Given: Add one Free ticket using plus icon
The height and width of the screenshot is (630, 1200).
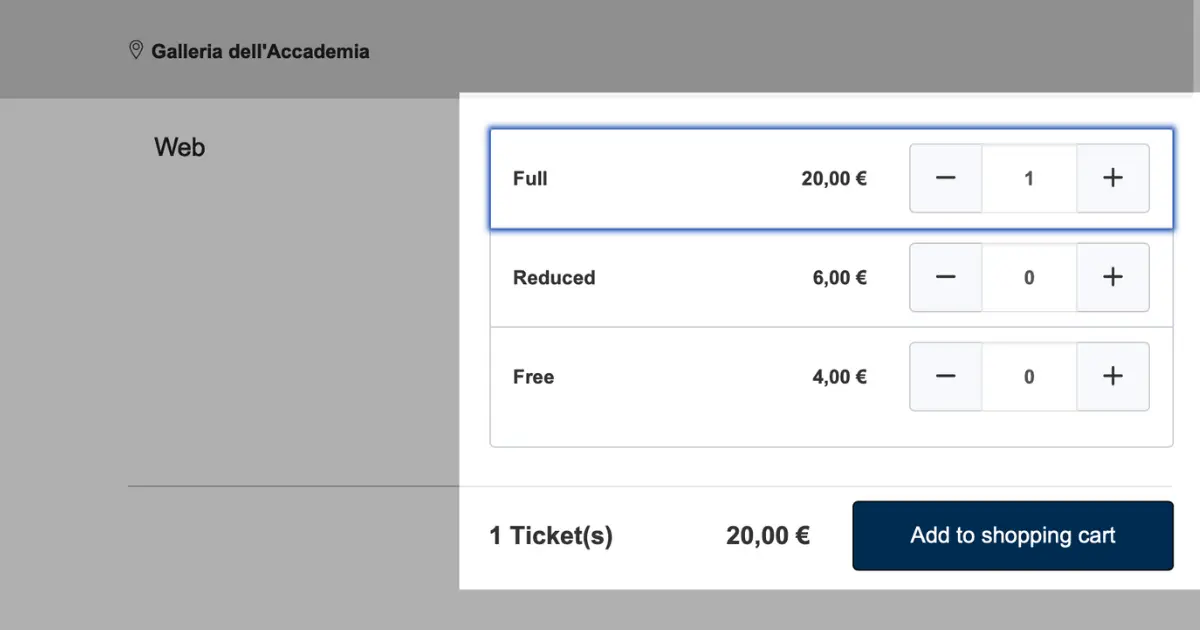Looking at the screenshot, I should point(1113,377).
